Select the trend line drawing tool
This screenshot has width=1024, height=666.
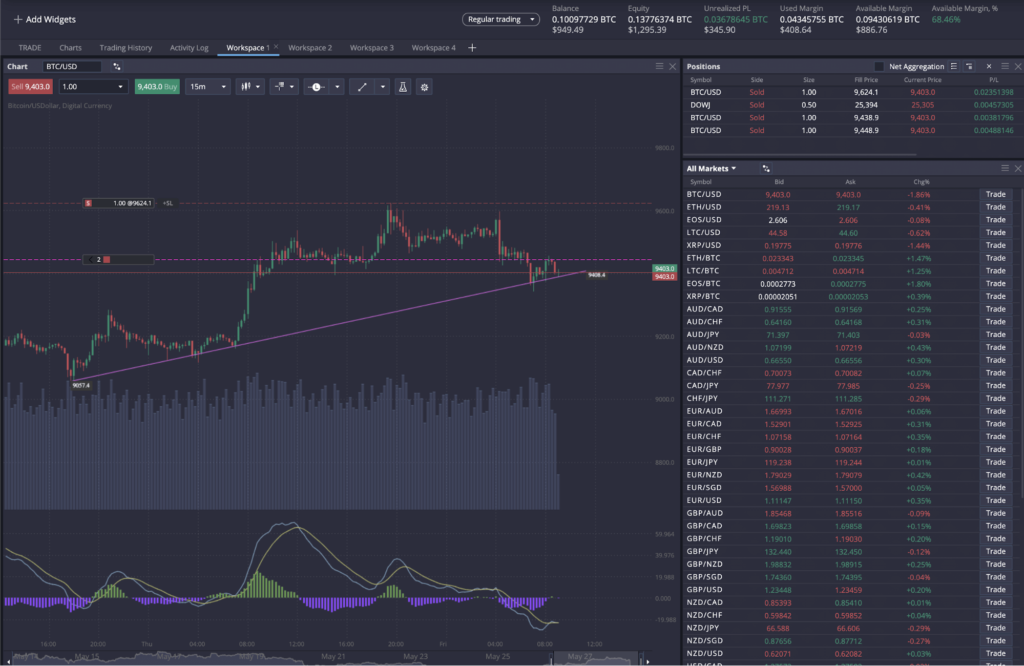357,87
